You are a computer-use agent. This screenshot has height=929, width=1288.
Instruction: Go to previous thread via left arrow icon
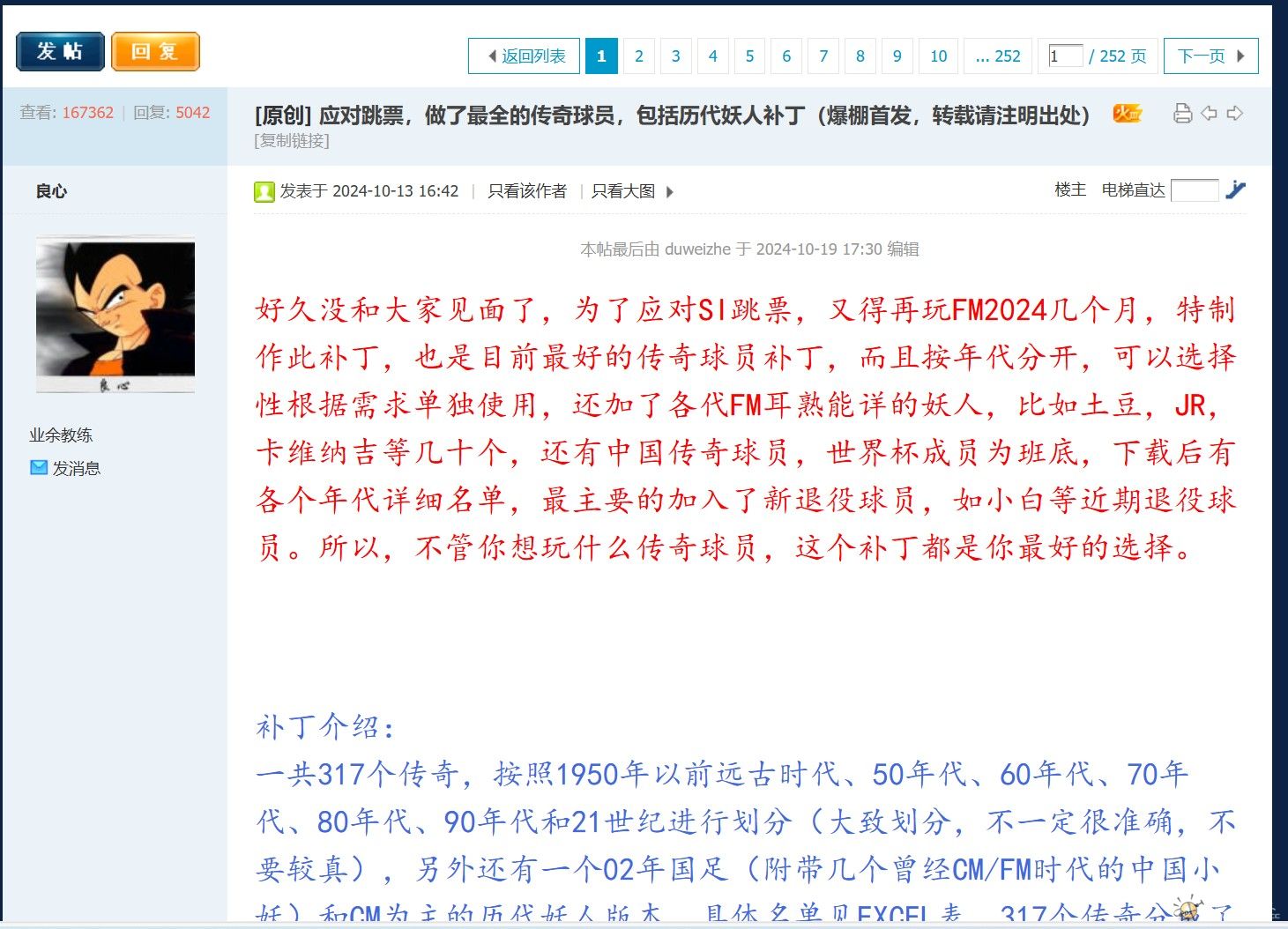1209,114
